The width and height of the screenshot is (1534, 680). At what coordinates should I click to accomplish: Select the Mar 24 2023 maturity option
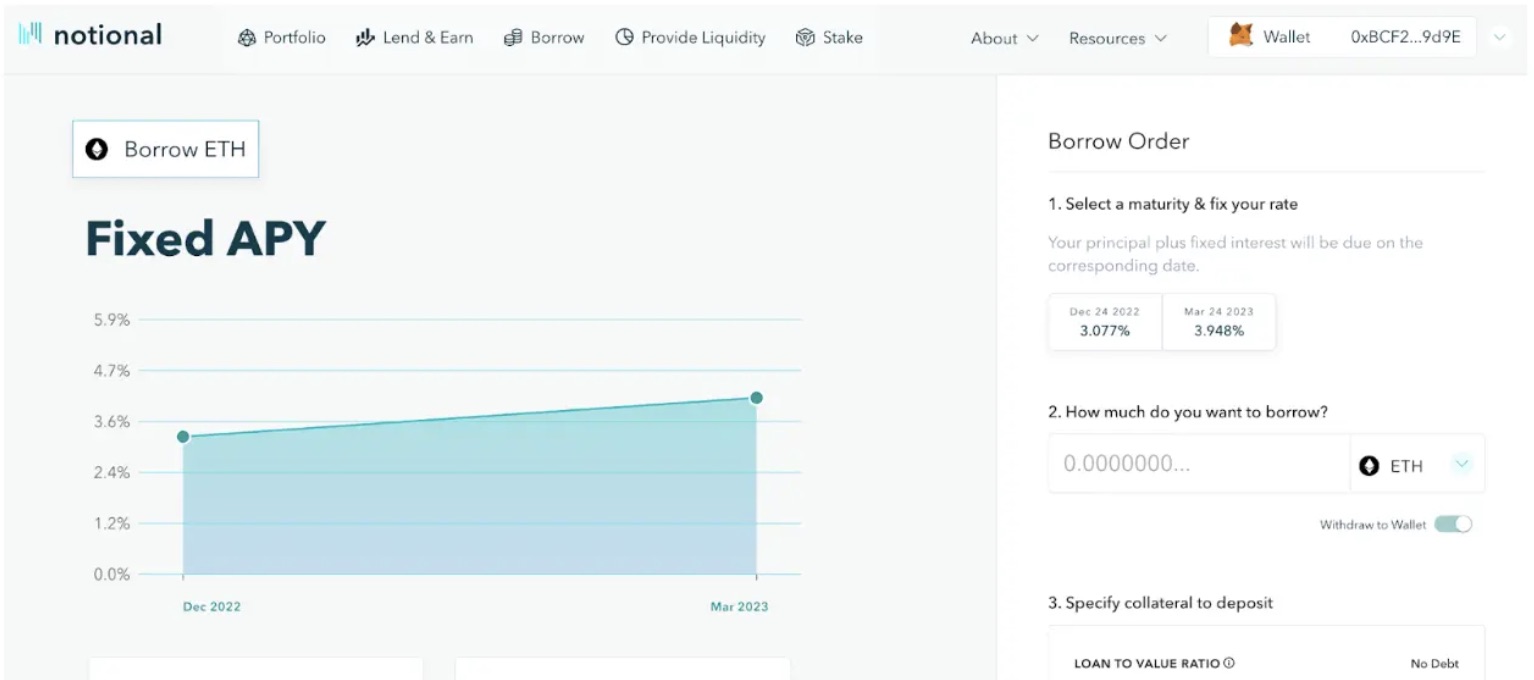coord(1218,321)
